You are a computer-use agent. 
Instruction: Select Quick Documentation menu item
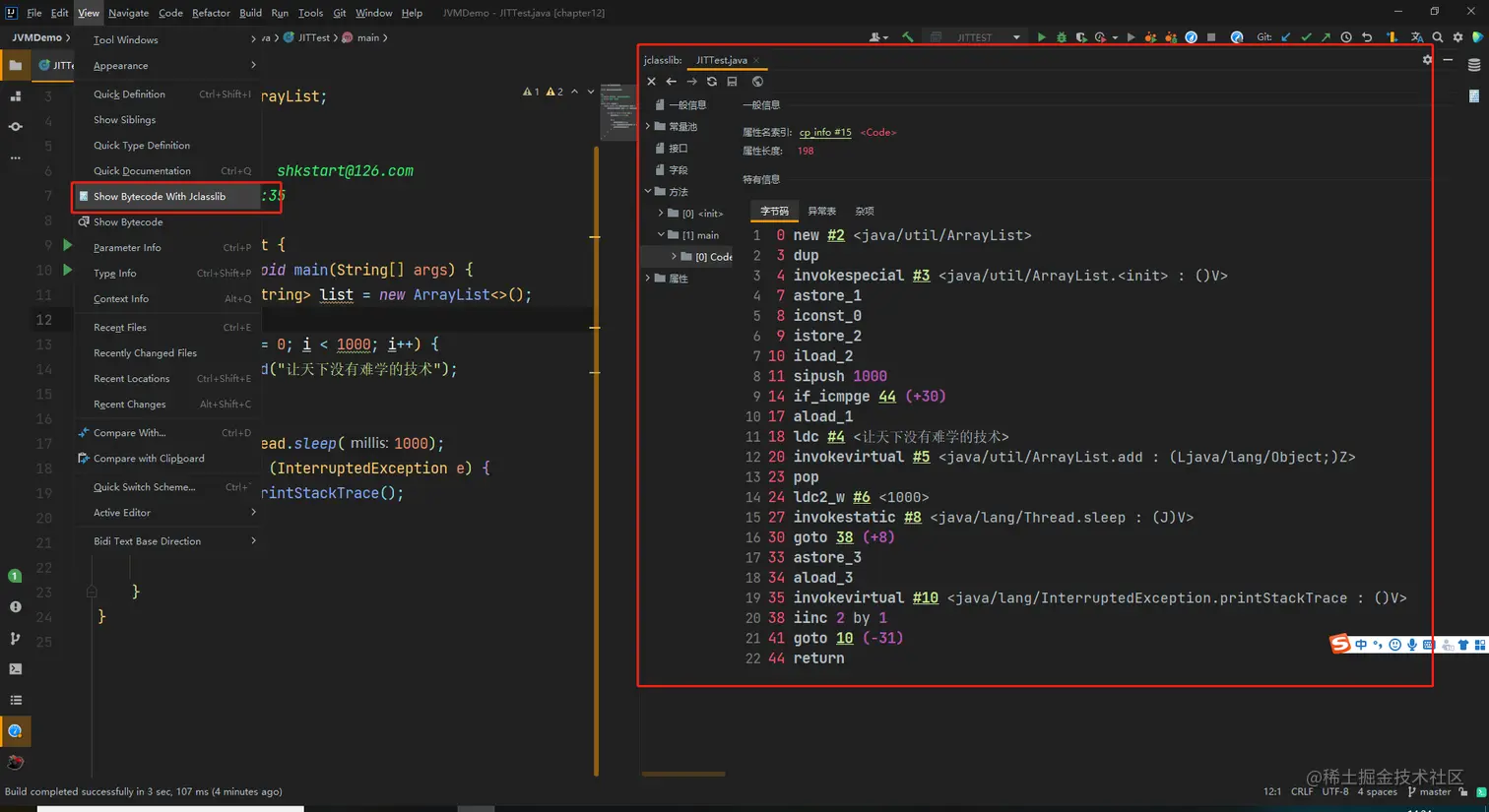point(168,171)
